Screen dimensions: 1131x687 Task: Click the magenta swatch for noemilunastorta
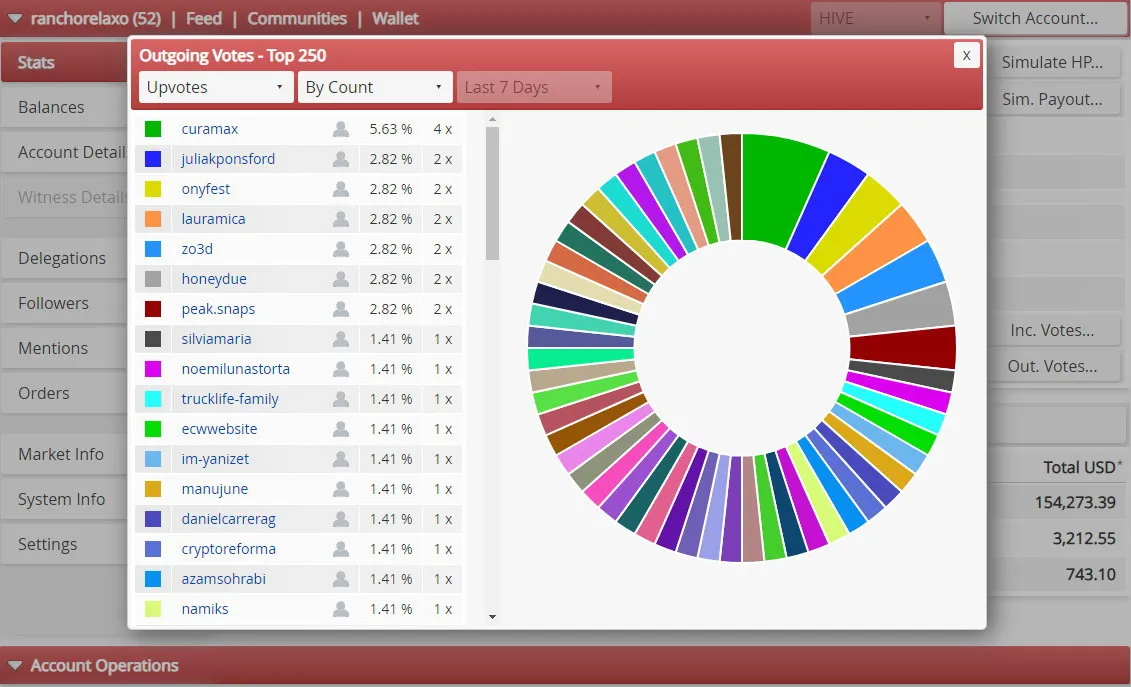coord(153,369)
